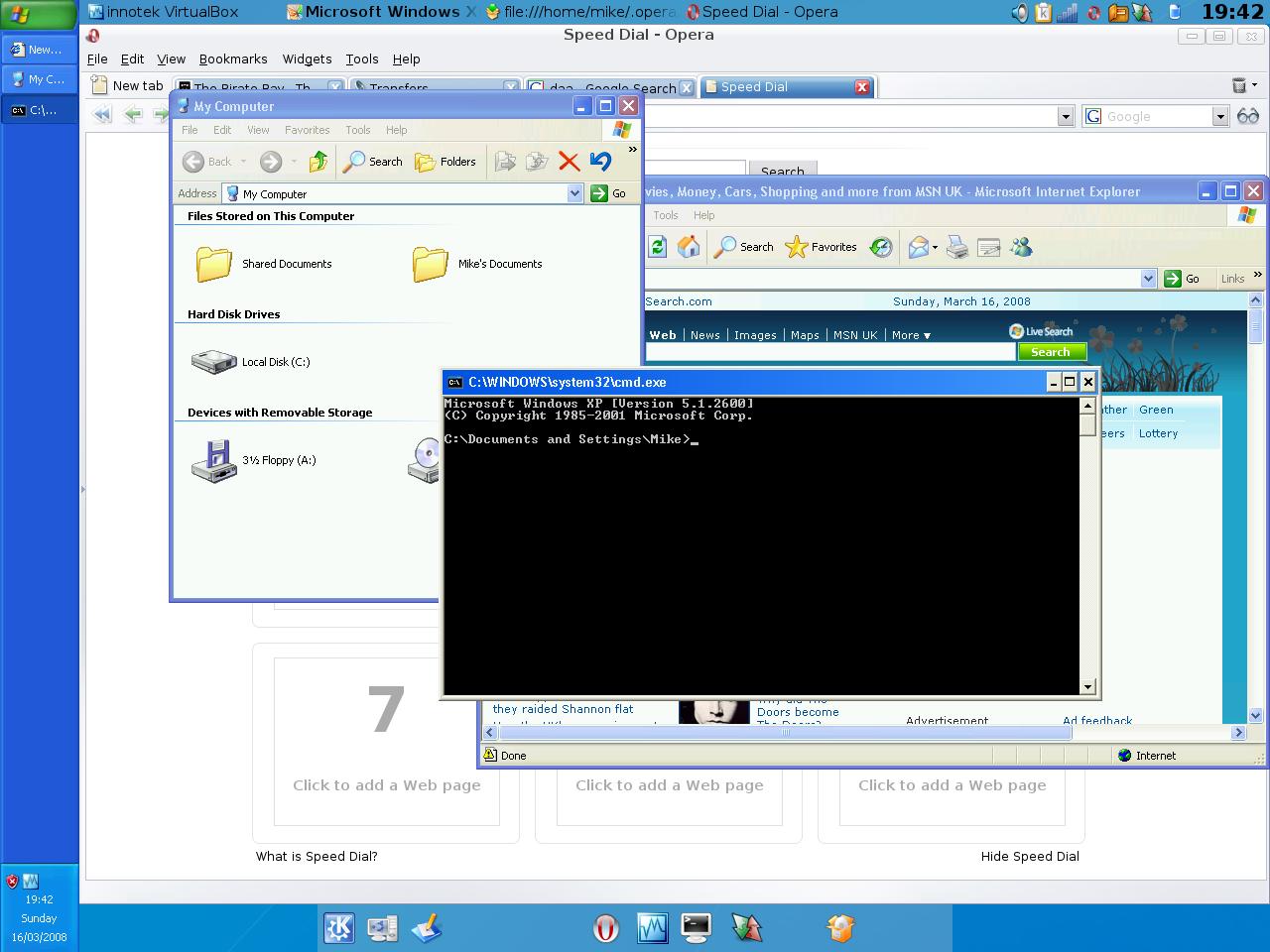
Task: Click the Home icon in Internet Explorer
Action: tap(689, 247)
